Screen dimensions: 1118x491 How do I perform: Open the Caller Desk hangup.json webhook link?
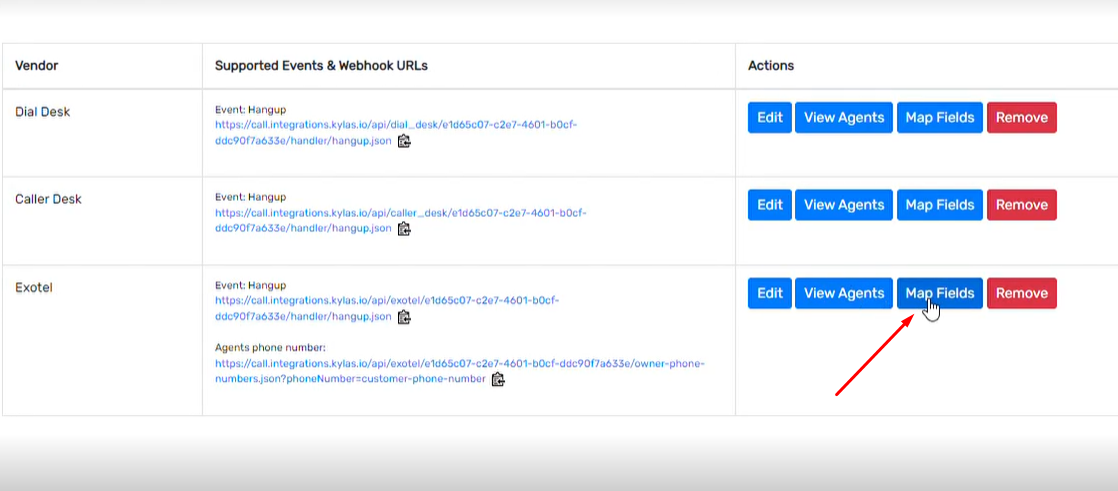[400, 221]
